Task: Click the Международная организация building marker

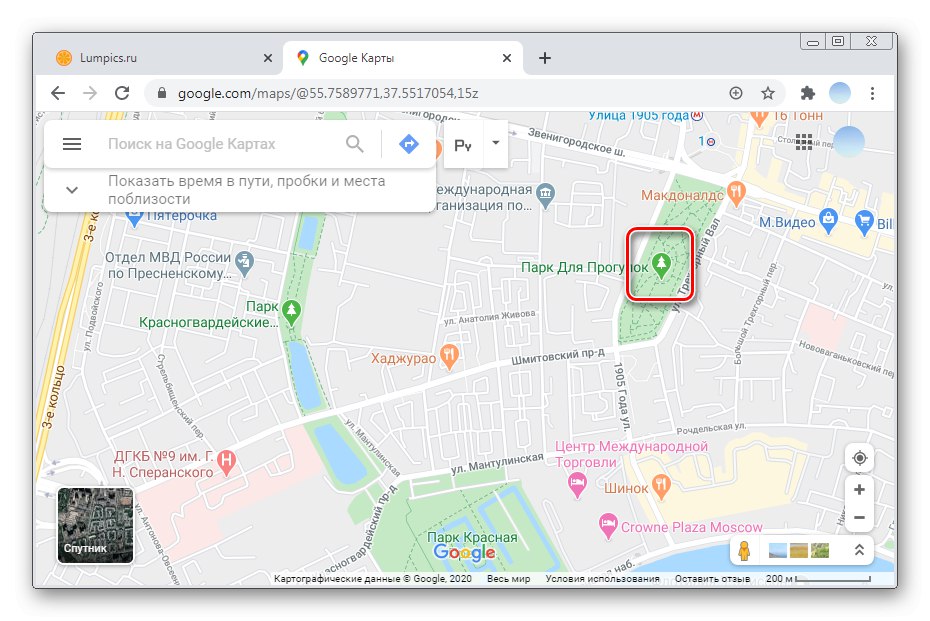Action: [545, 196]
